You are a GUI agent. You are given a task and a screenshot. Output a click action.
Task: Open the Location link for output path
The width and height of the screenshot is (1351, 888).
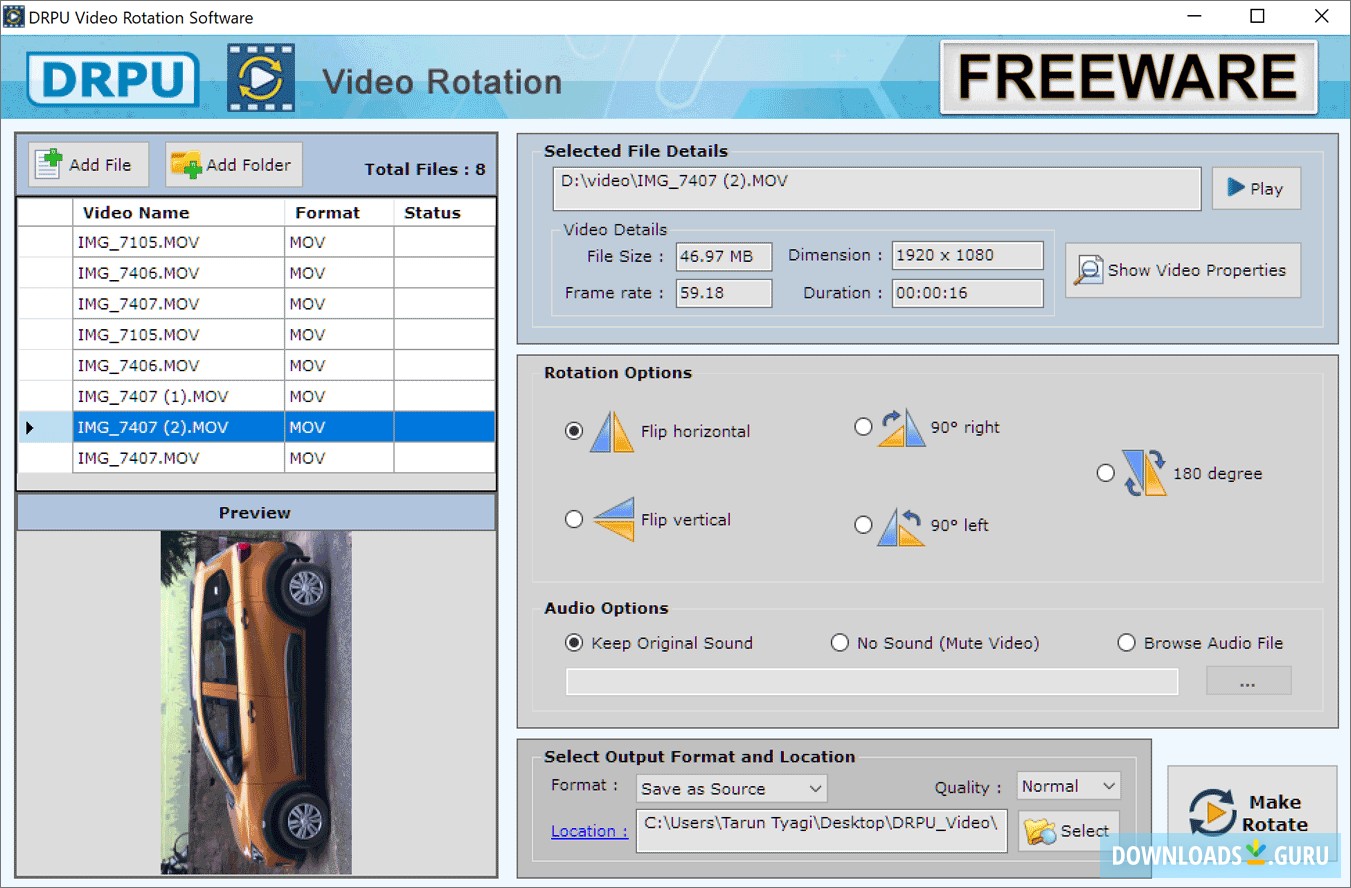coord(588,831)
